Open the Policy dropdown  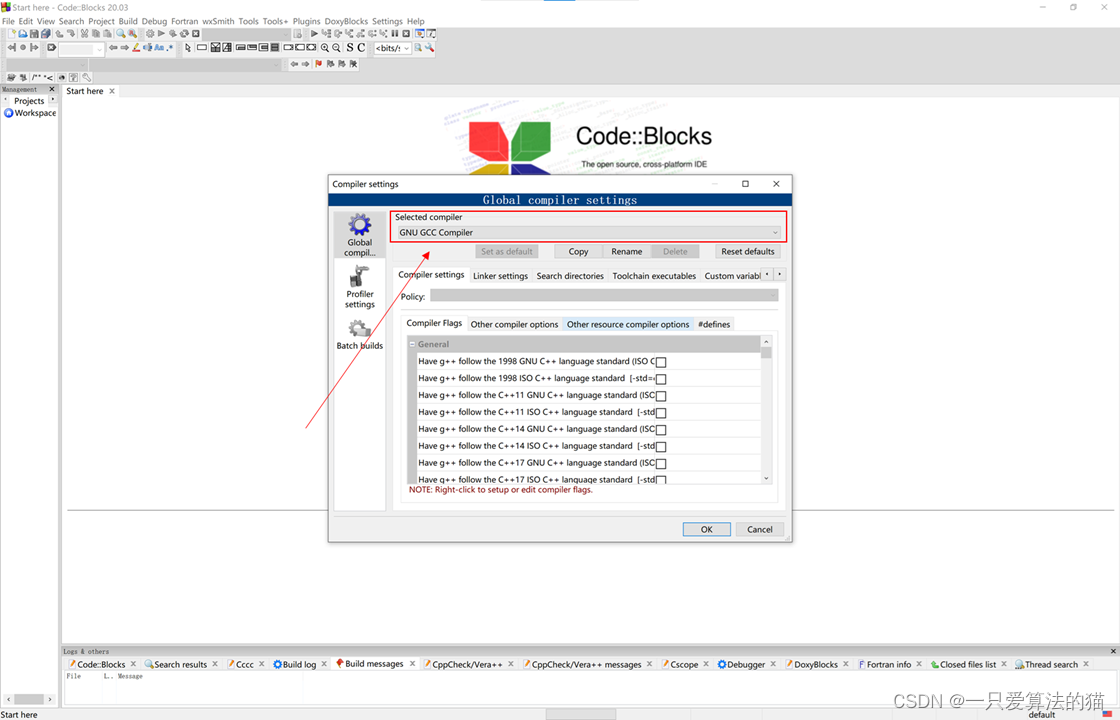click(x=604, y=296)
